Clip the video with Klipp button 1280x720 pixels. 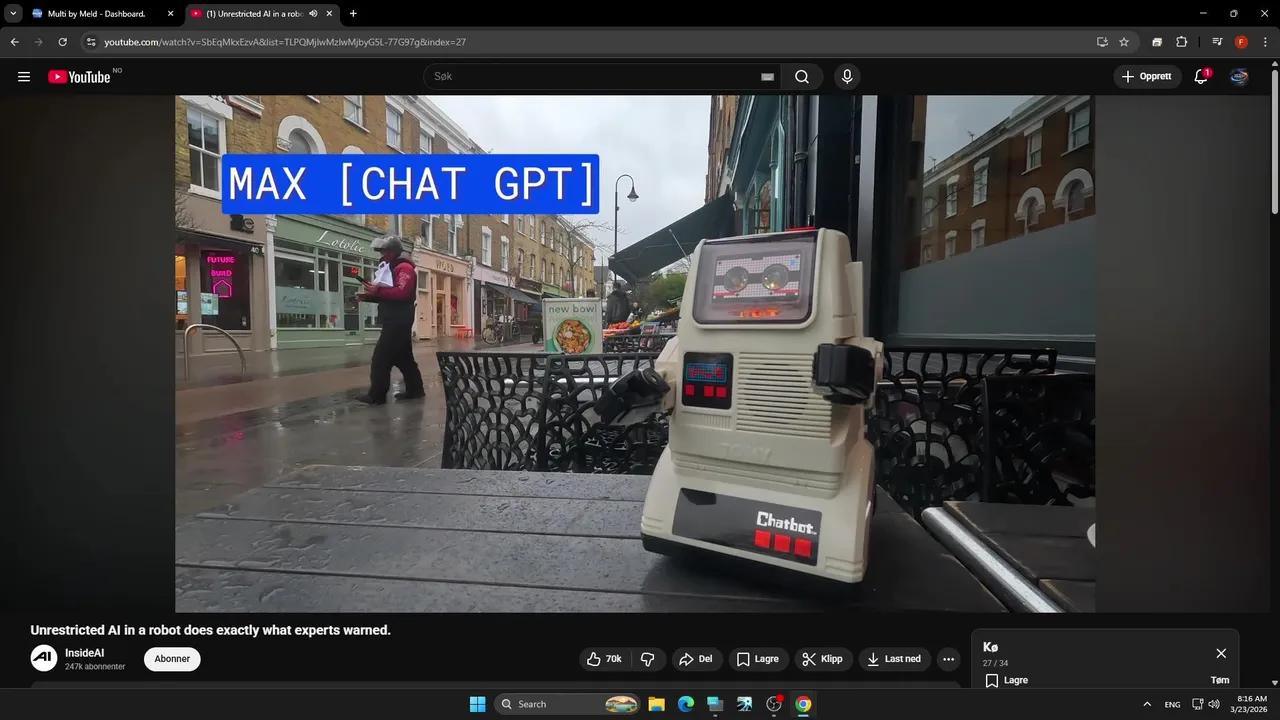coord(822,659)
